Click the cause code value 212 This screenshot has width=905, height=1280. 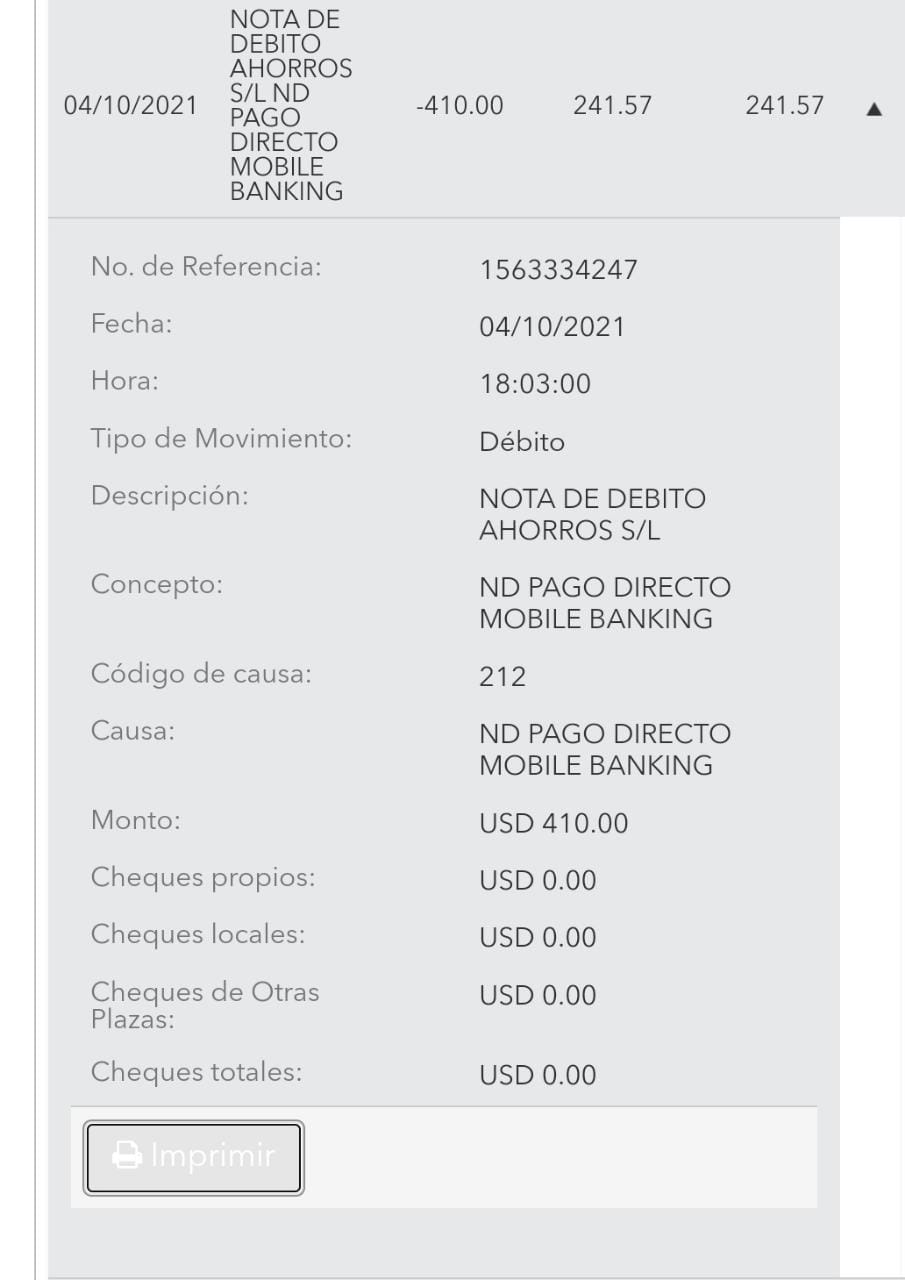503,677
